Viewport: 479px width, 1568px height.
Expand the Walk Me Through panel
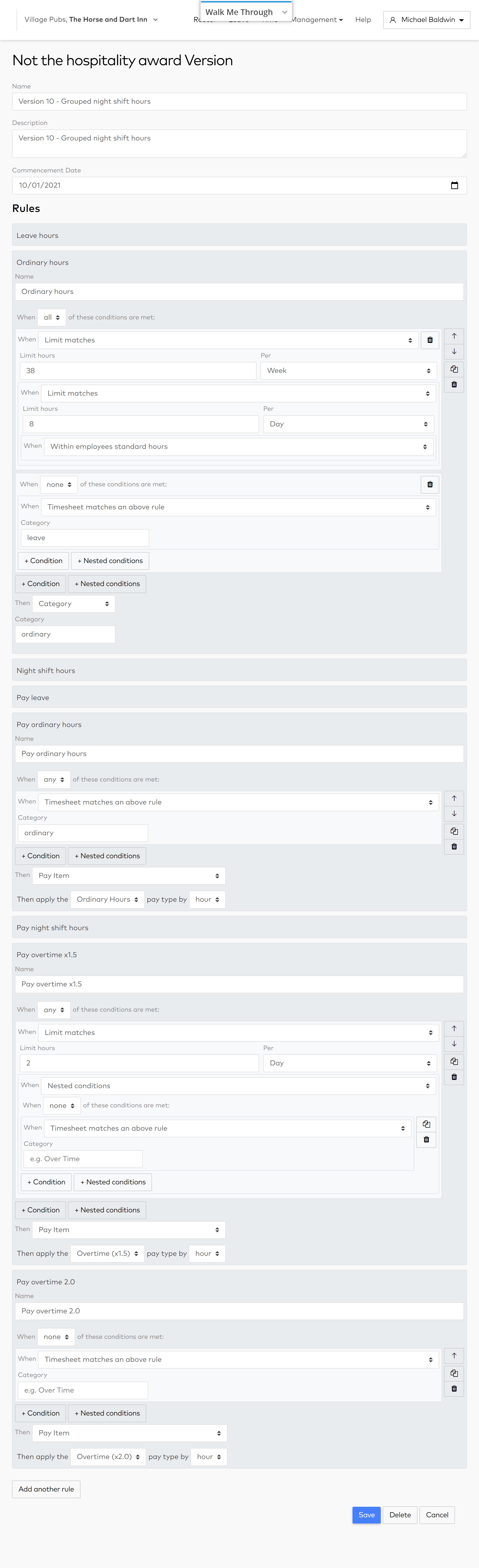click(246, 11)
